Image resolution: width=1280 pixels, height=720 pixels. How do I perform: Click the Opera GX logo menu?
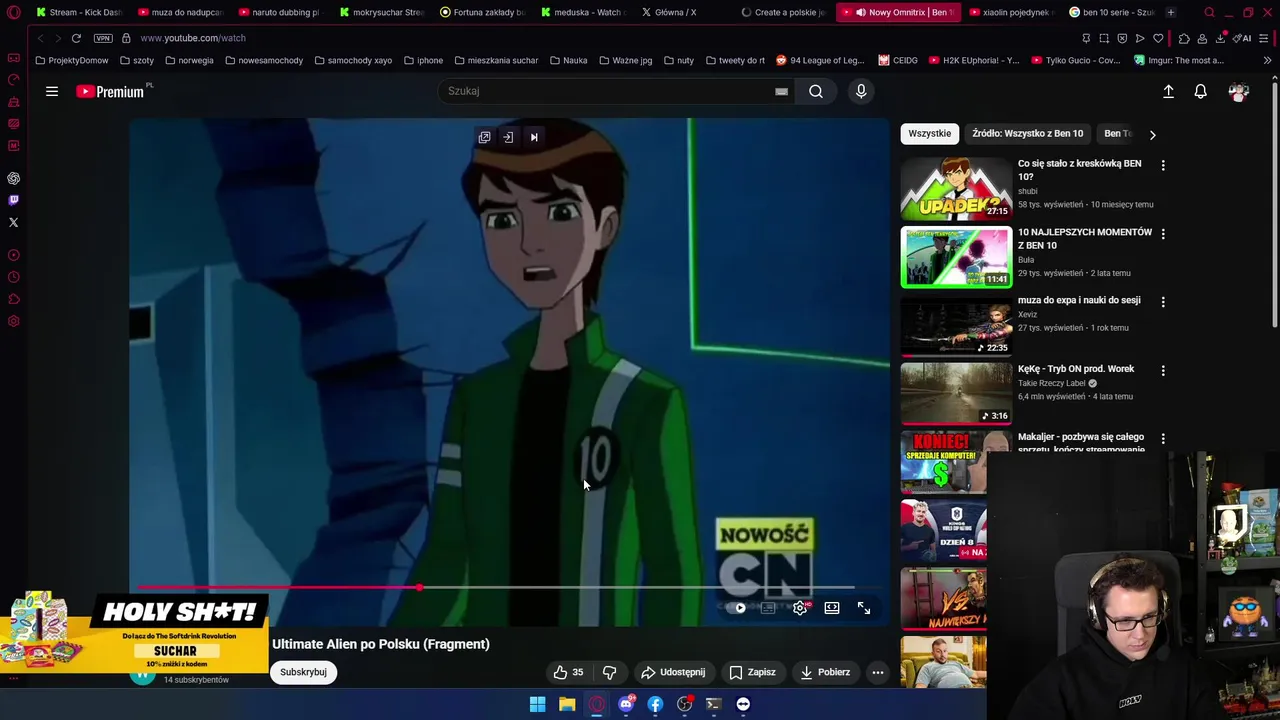(14, 12)
